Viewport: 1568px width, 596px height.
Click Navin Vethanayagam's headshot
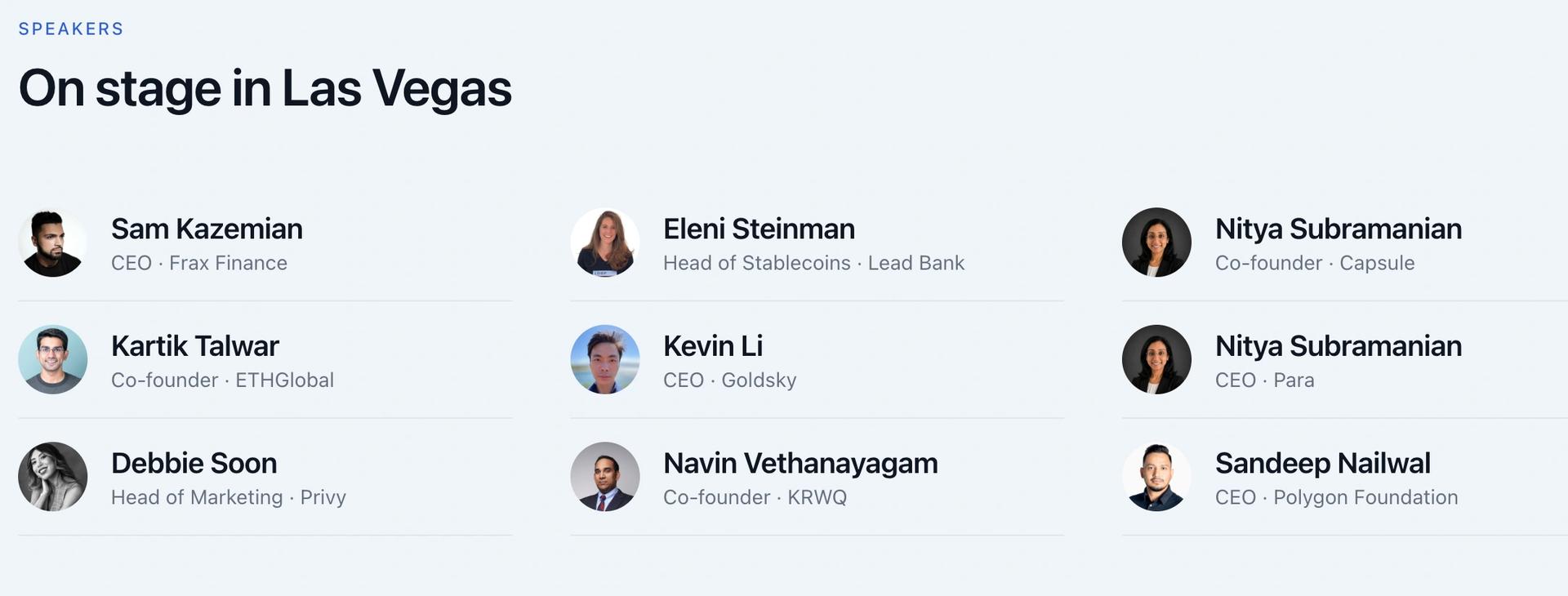(605, 477)
